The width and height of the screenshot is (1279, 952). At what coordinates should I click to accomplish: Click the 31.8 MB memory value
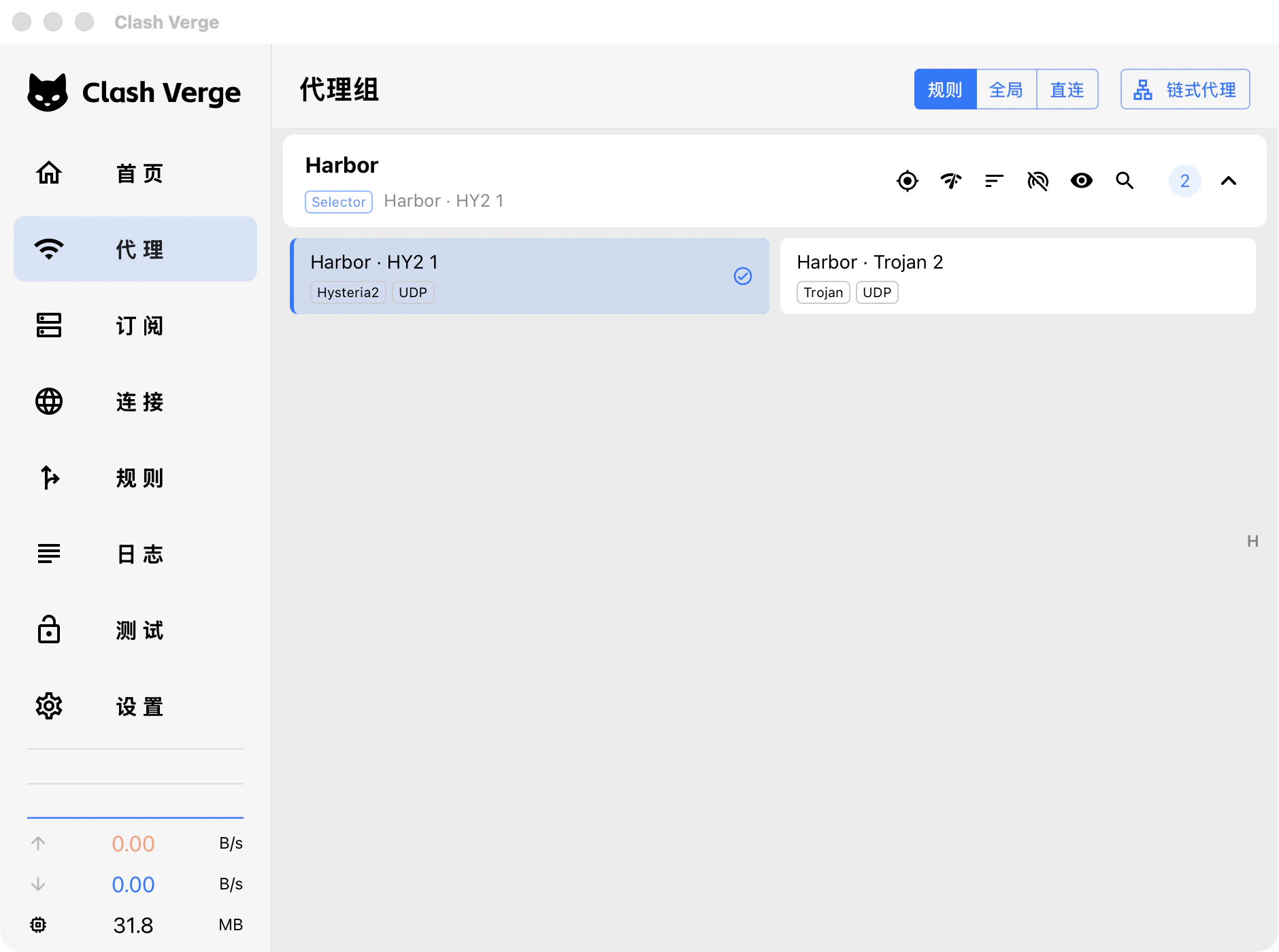pos(133,925)
